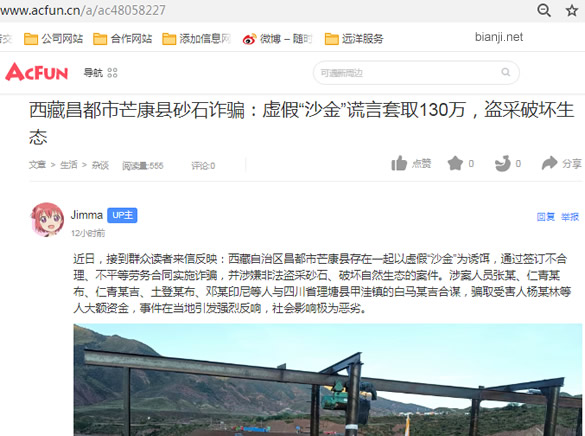Share the article via 分享 arrow icon
This screenshot has height=436, width=585.
point(561,163)
